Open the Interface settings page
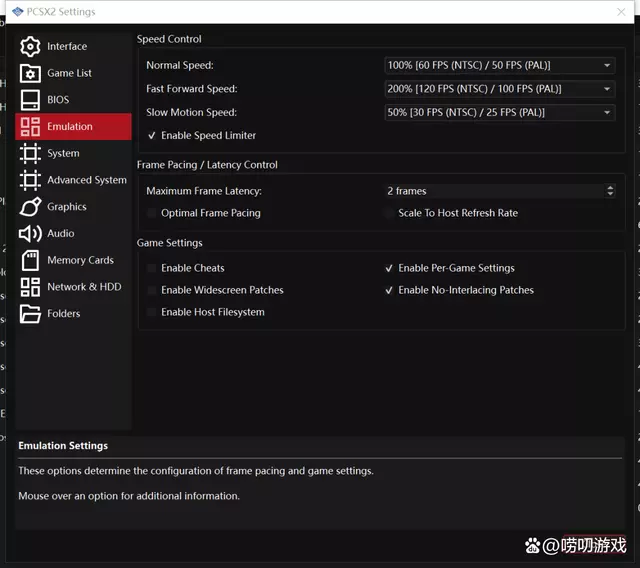 point(73,47)
